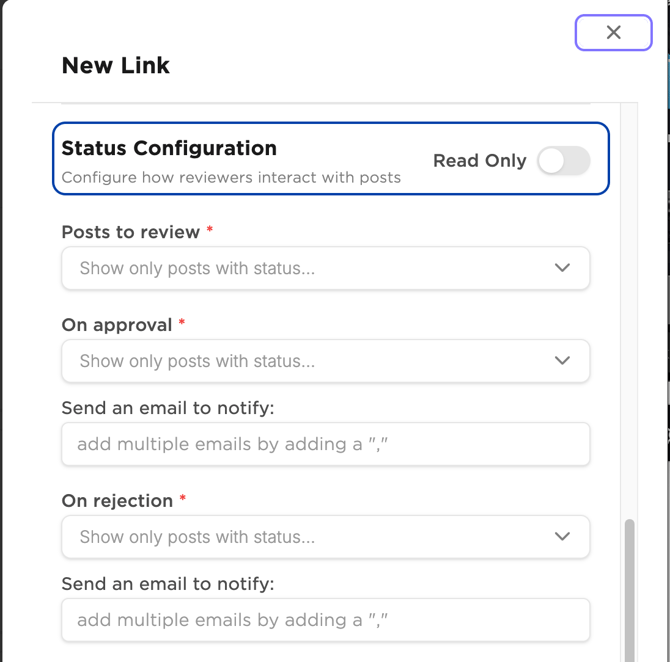Click 'Configure how reviewers interact with posts' text

click(x=231, y=178)
